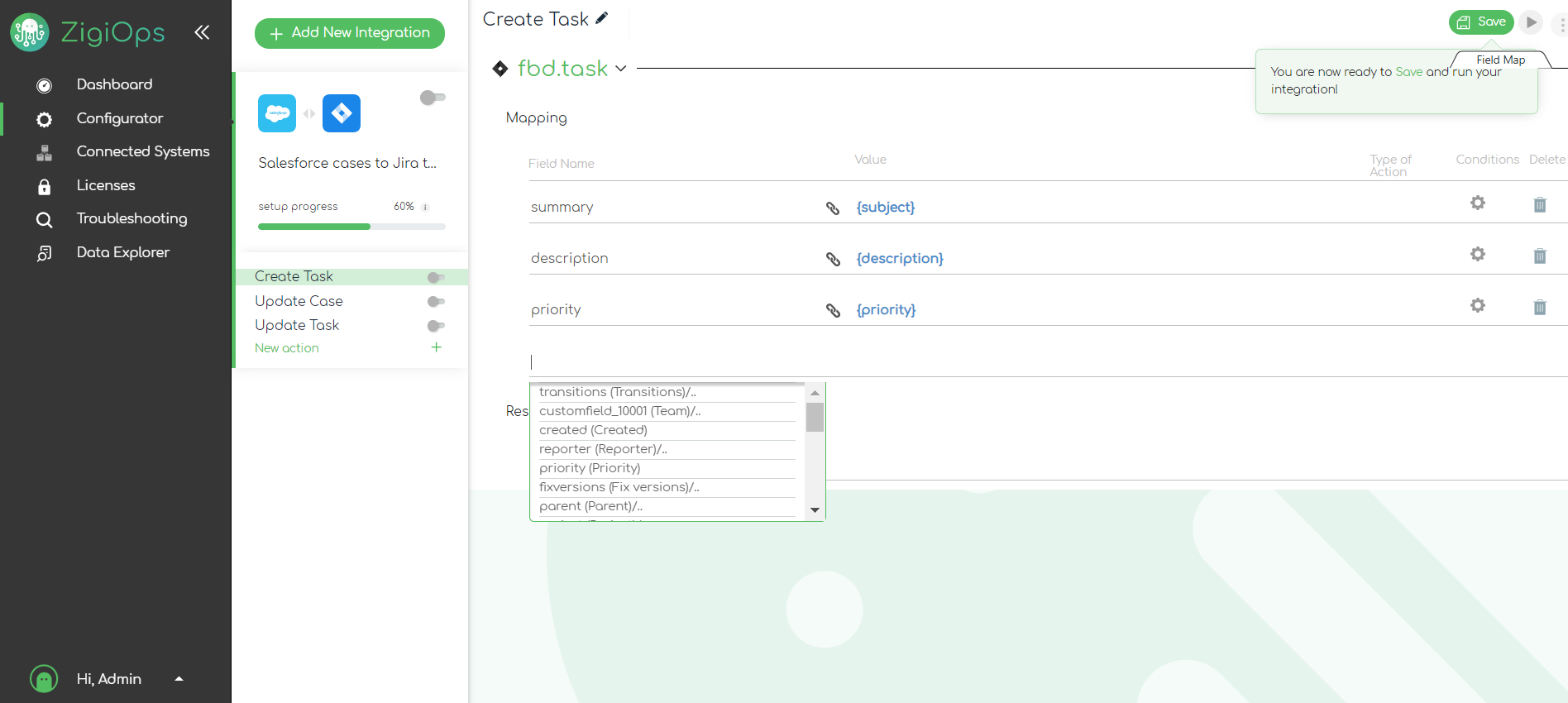Click the New action link
1568x703 pixels.
coord(287,348)
